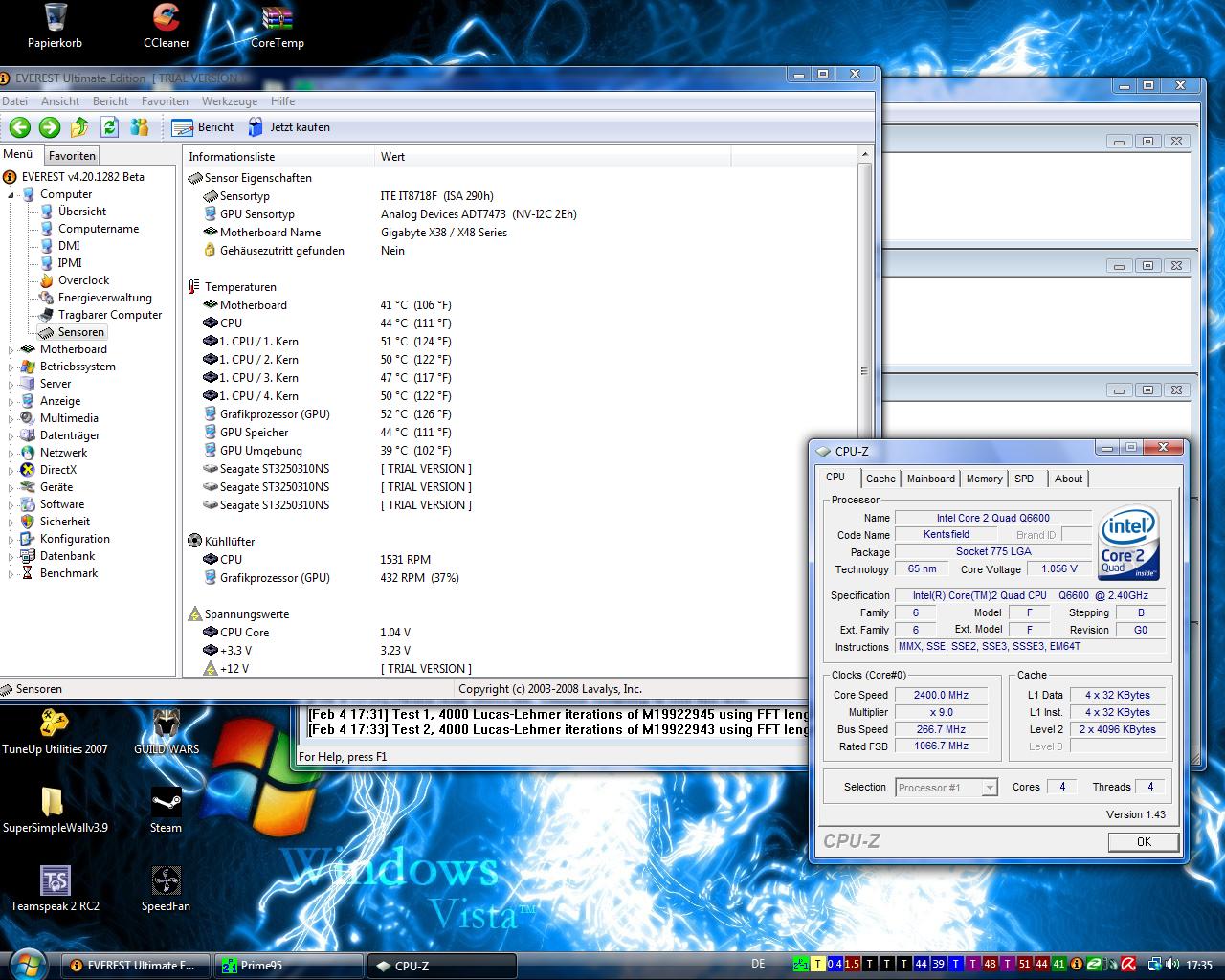
Task: Expand the Anzeige tree node
Action: point(11,402)
